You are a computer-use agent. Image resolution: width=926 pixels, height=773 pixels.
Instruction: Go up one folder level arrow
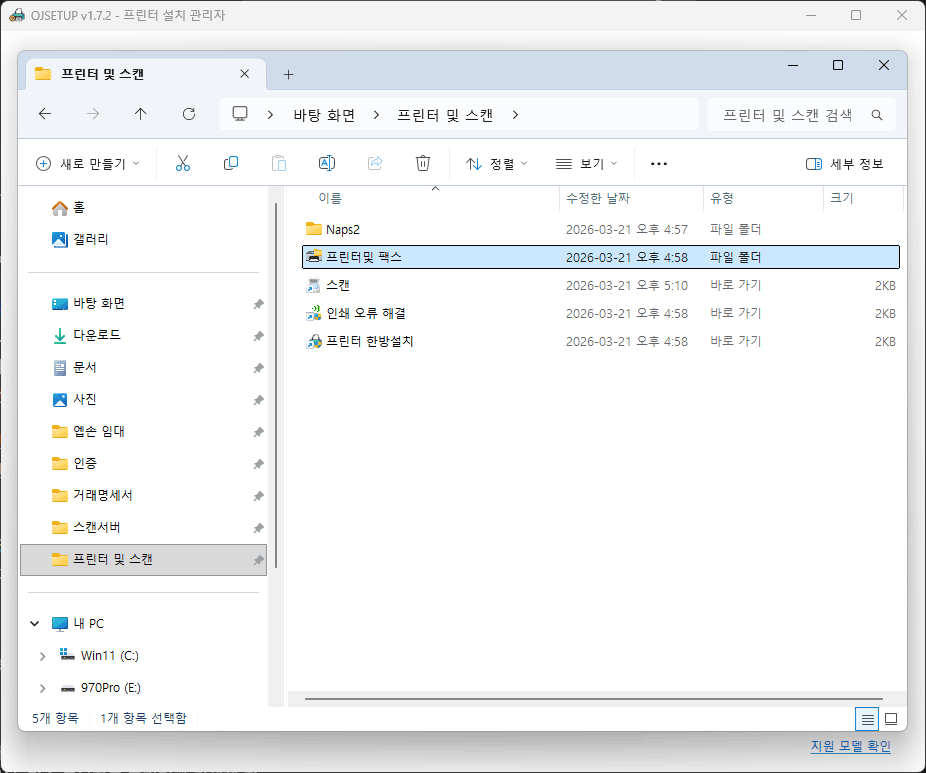tap(141, 114)
